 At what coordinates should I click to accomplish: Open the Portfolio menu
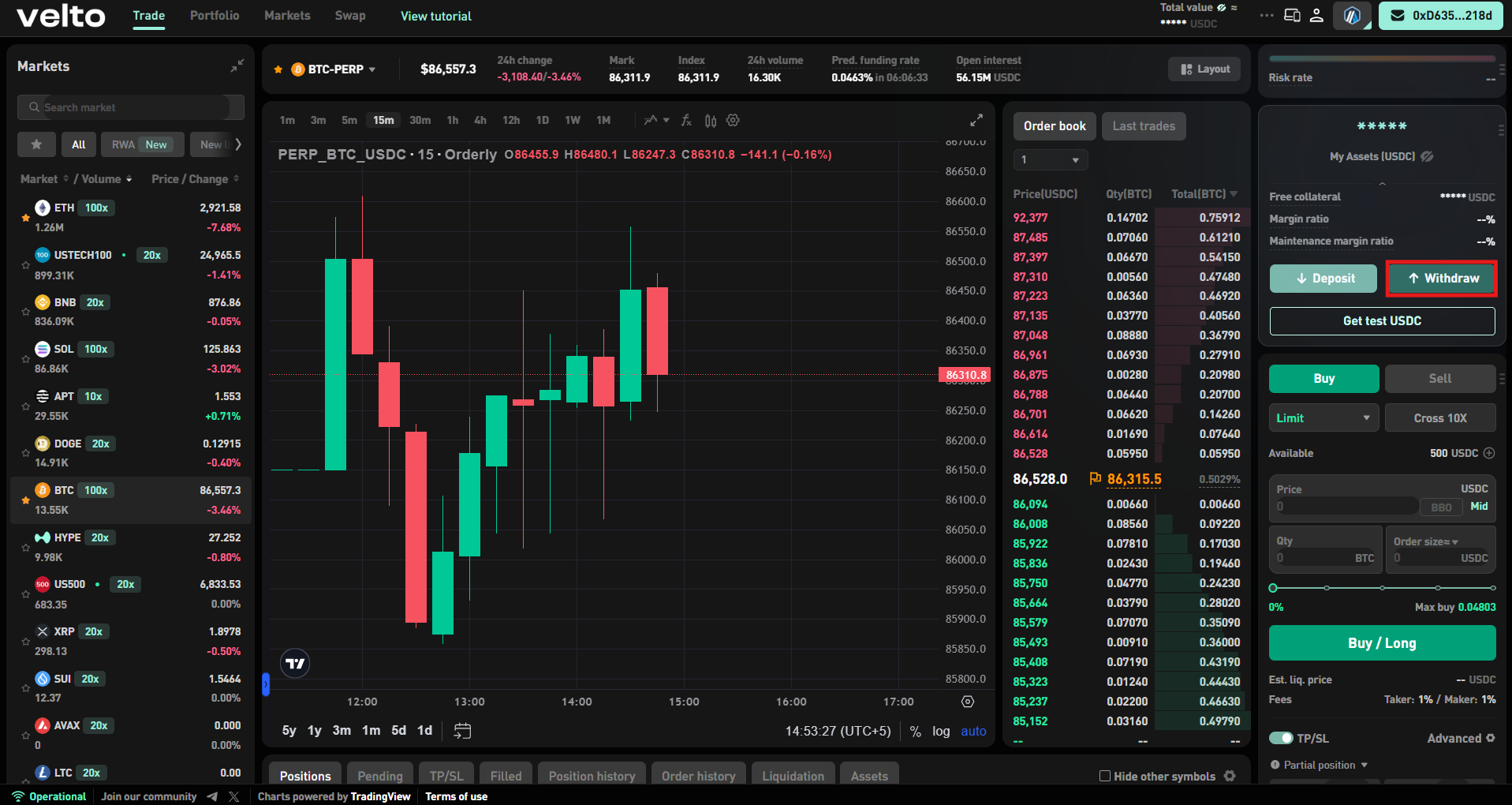click(215, 15)
